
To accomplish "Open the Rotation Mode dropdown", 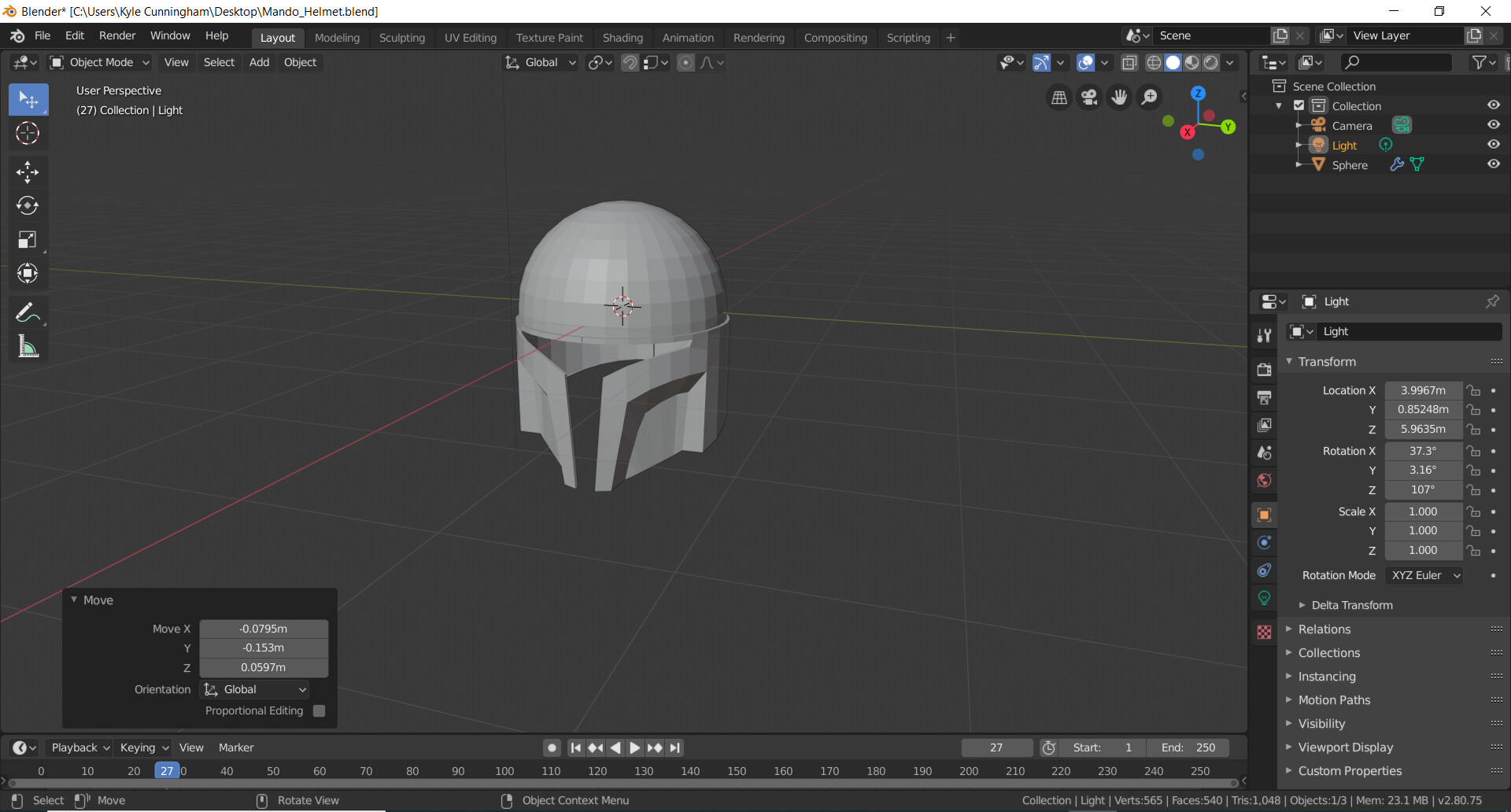I will pyautogui.click(x=1424, y=575).
